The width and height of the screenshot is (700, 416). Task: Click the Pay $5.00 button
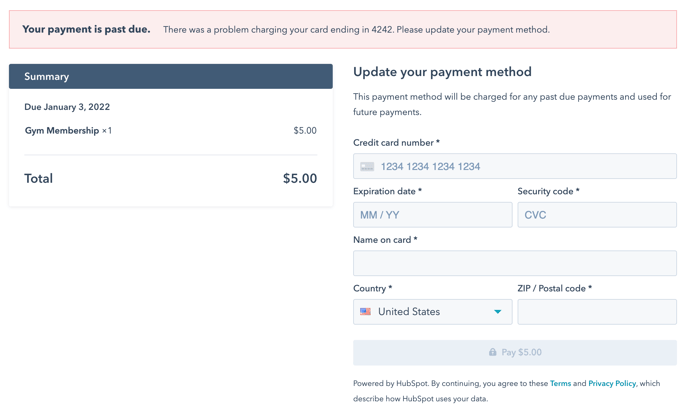tap(515, 353)
